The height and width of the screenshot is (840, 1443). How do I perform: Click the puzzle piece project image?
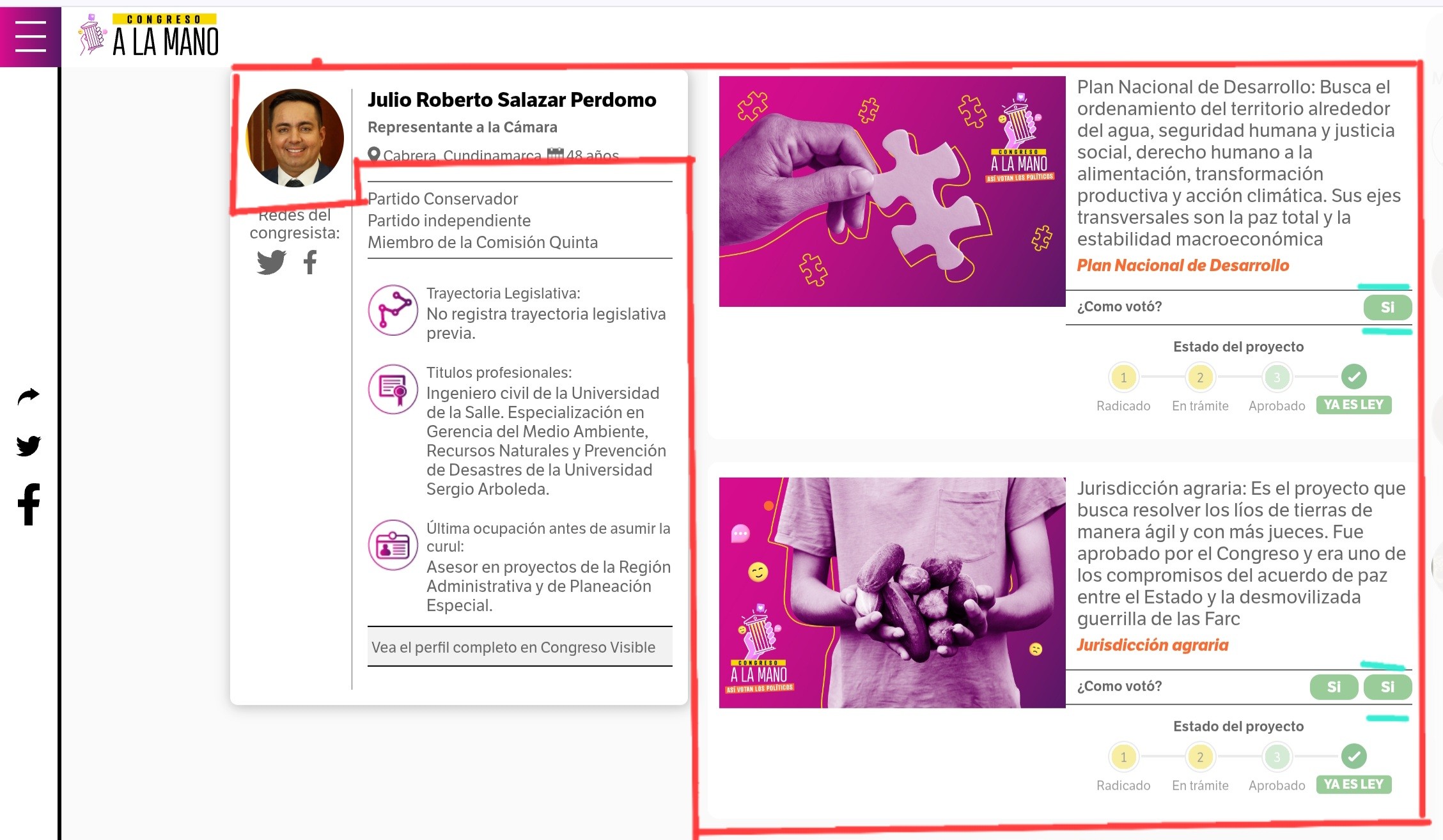tap(891, 192)
